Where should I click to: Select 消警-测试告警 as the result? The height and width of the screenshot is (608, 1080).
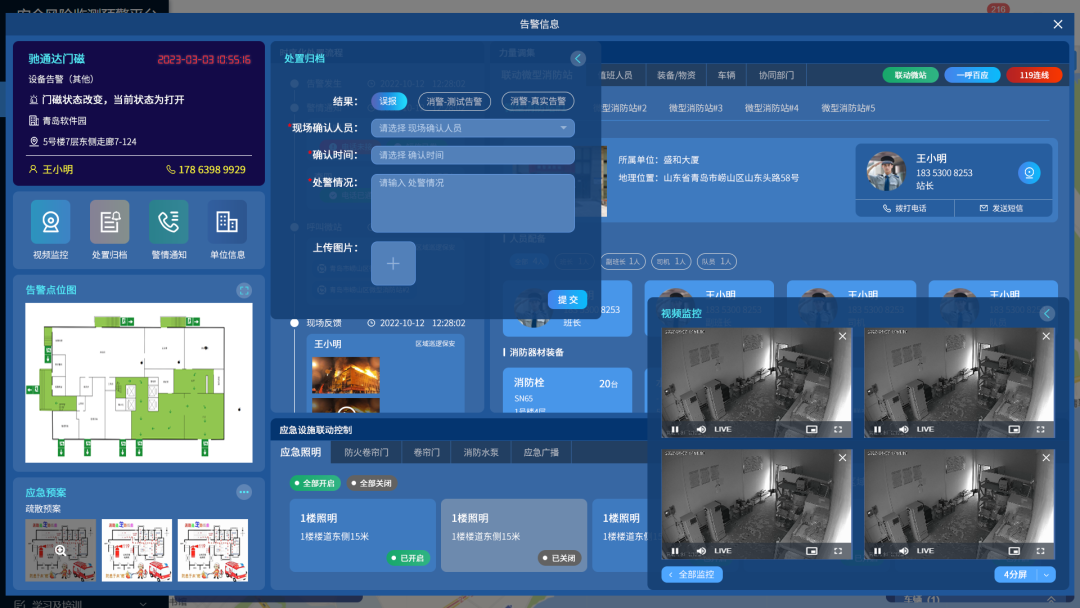click(455, 101)
